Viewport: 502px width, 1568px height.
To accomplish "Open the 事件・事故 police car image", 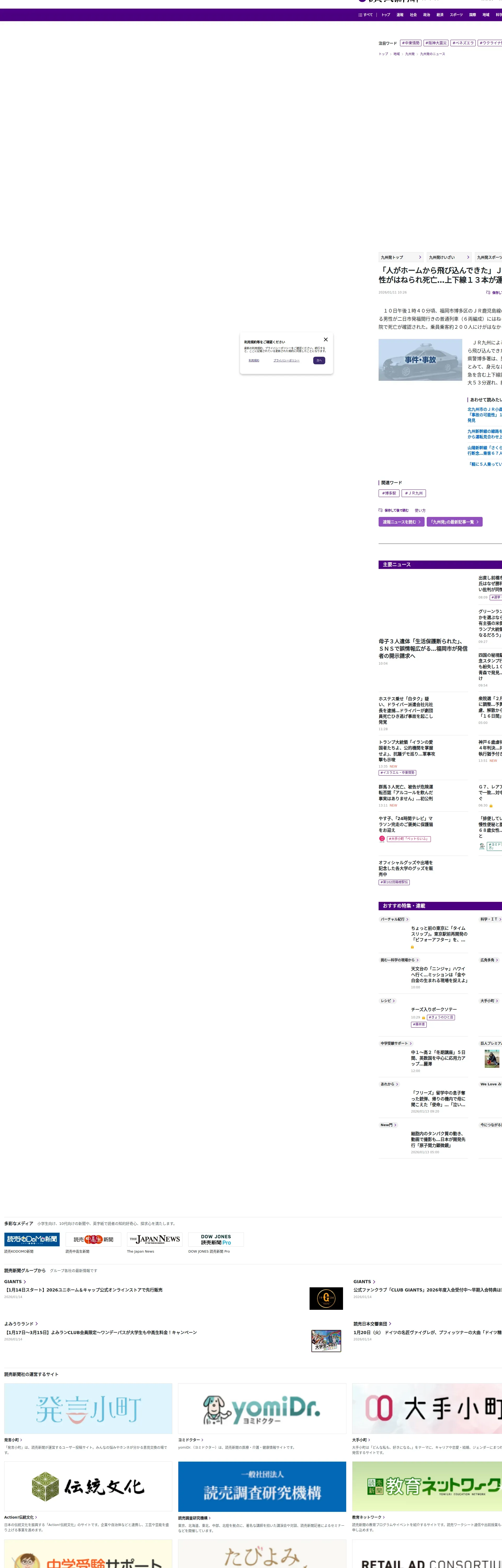I will [x=420, y=360].
